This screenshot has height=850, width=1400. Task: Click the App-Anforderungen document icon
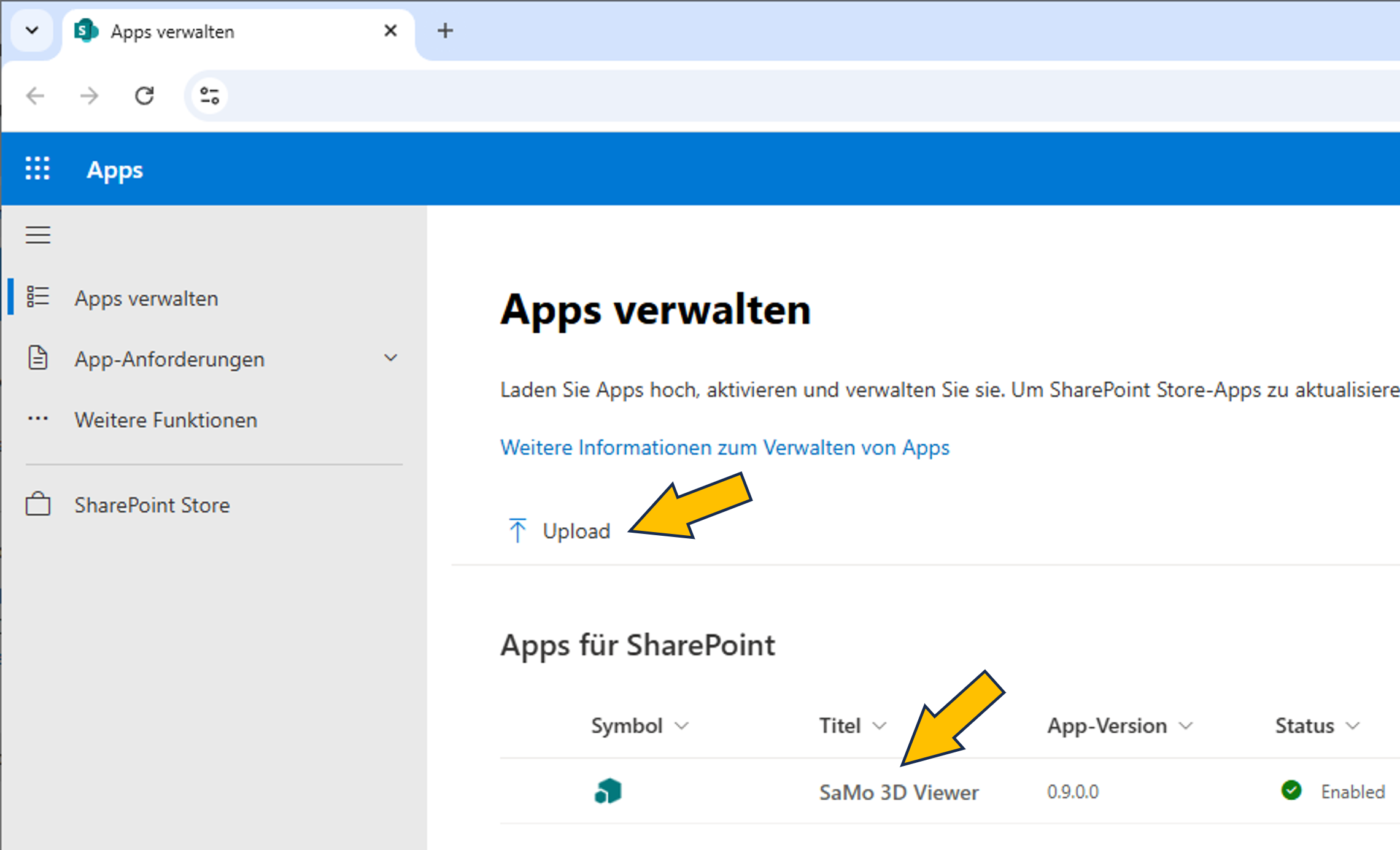pos(37,358)
